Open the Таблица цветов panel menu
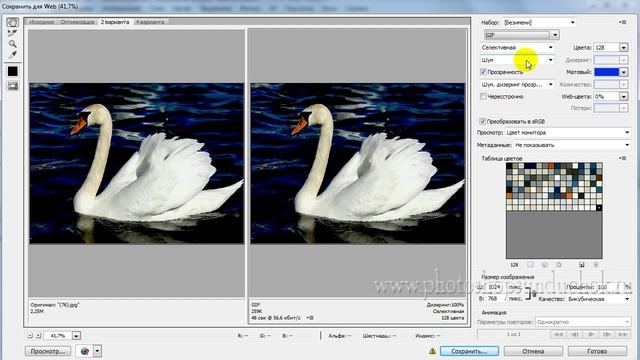Screen dimensions: 640x360 pos(622,158)
